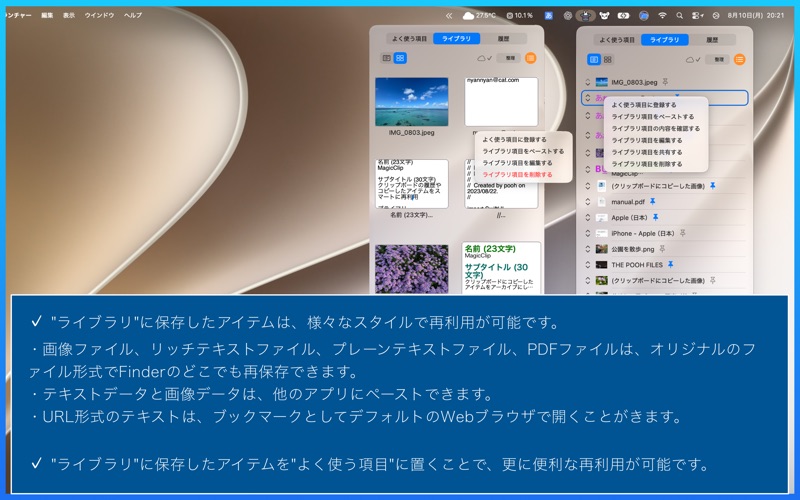Viewport: 800px width, 500px height.
Task: Choose ライブラリ項目を削除する in the left context menu
Action: click(x=517, y=174)
